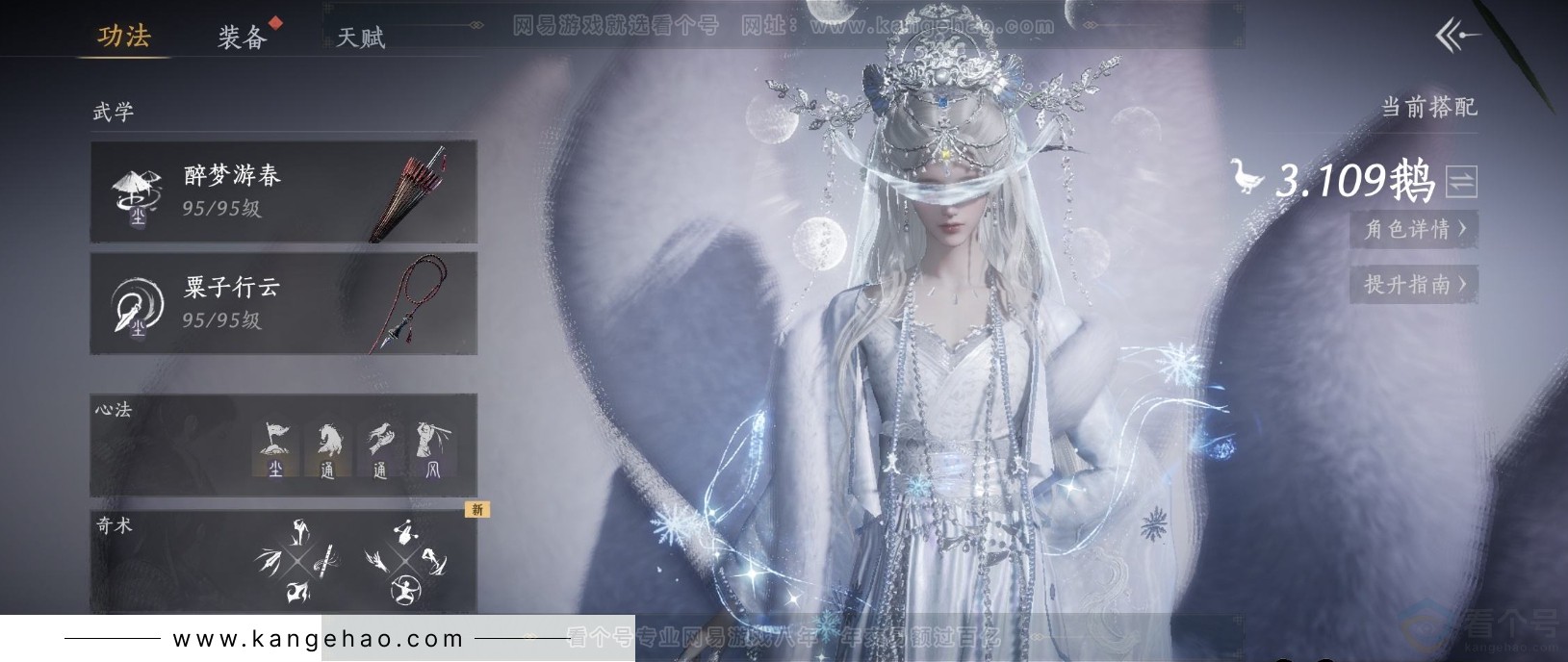Open the 功法 tab

(124, 37)
